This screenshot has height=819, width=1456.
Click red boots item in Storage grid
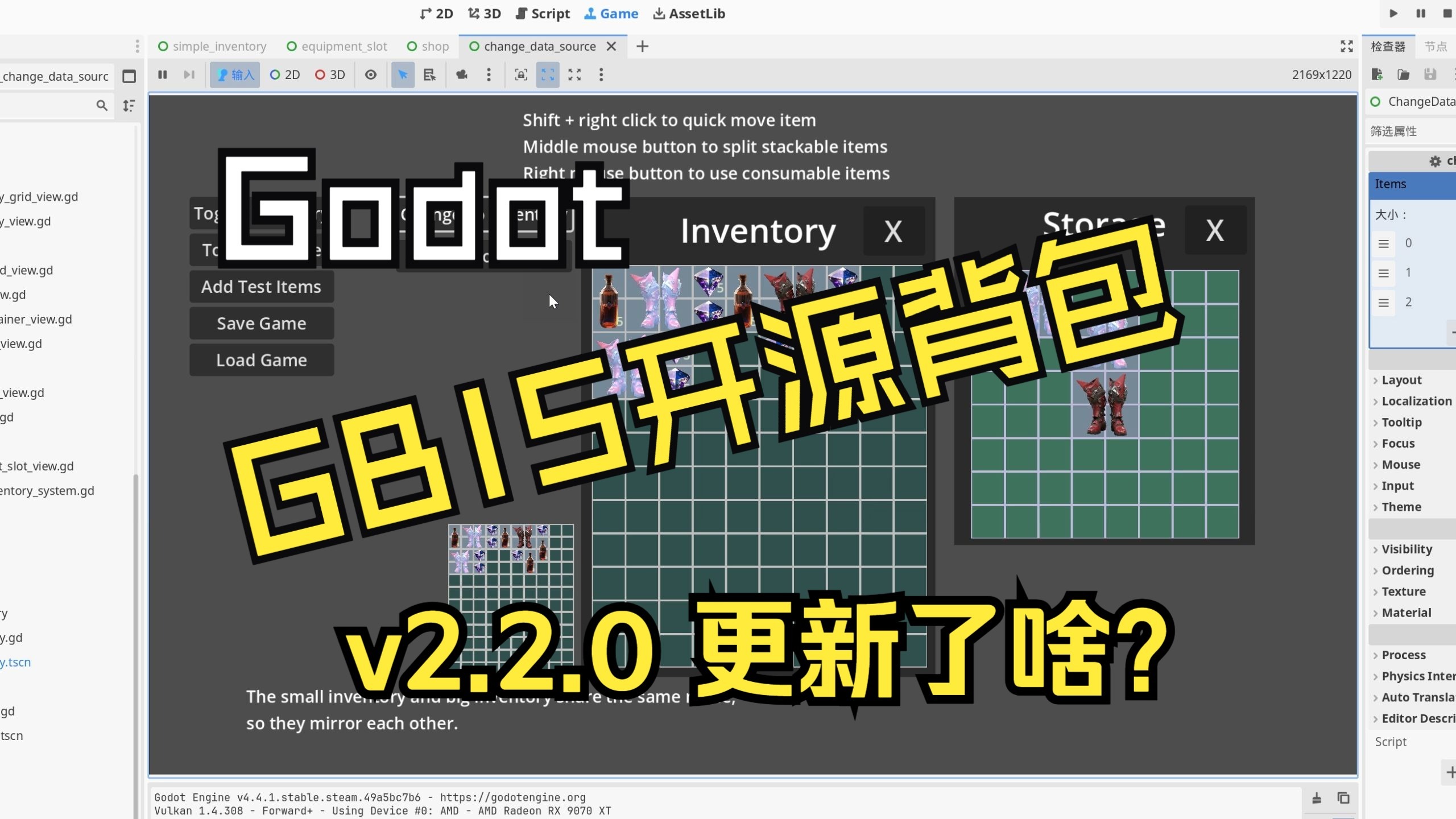(1106, 404)
